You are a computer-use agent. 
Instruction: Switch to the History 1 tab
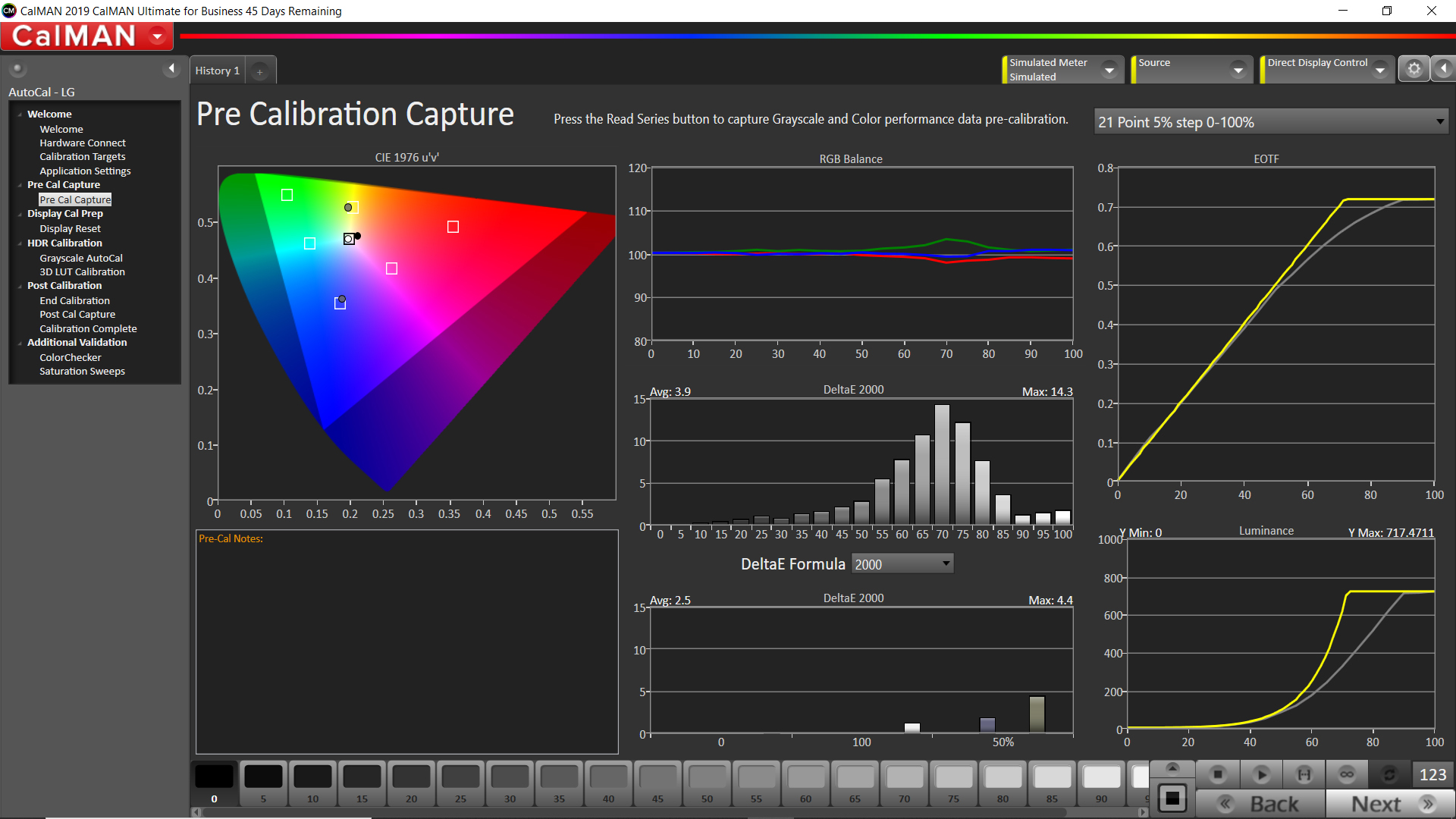coord(218,71)
